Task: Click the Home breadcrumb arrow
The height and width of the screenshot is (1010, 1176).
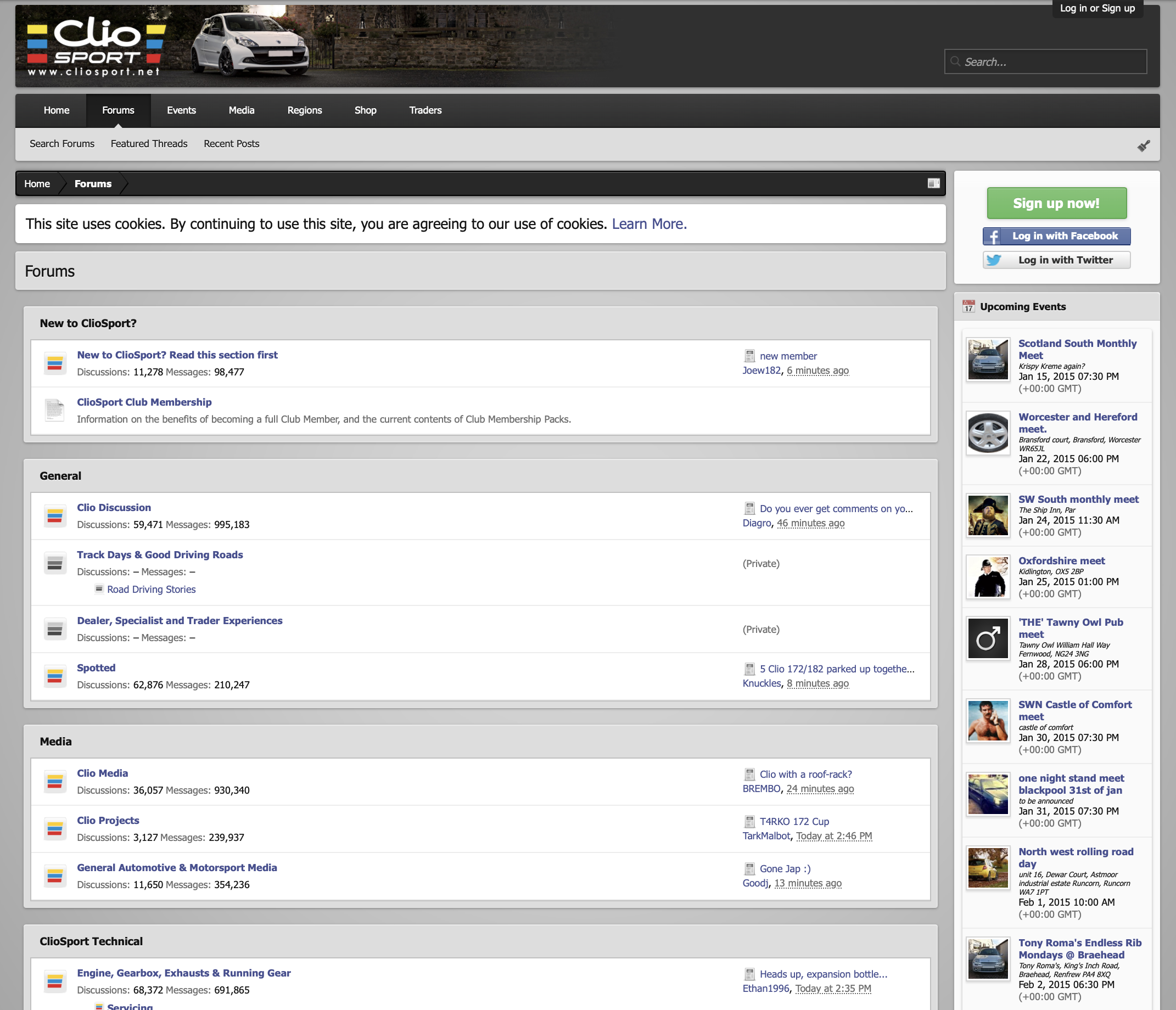Action: tap(37, 184)
